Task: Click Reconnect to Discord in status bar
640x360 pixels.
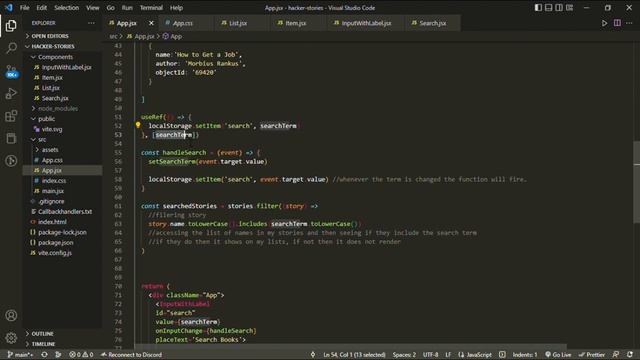Action: point(131,355)
